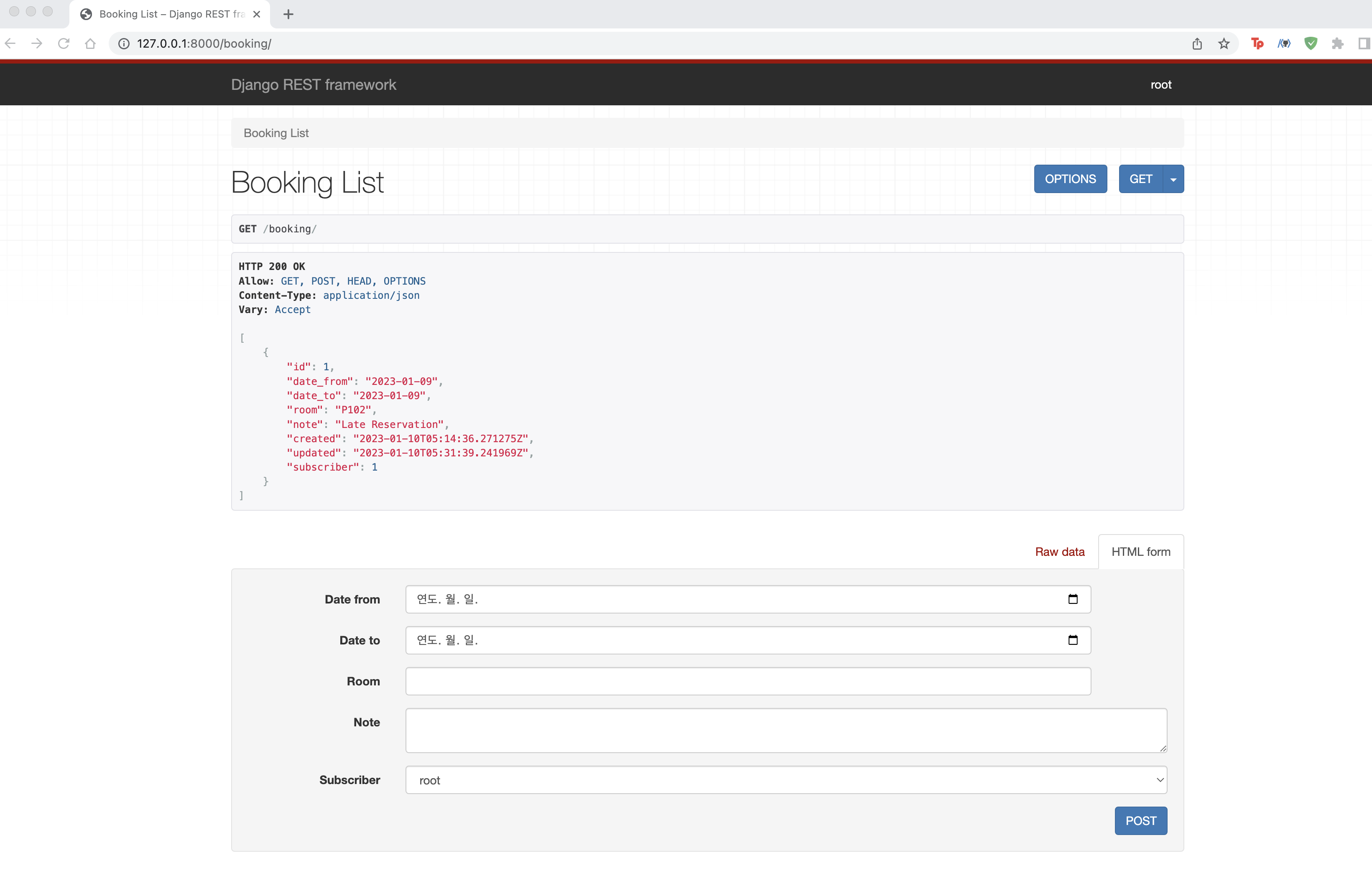Image resolution: width=1372 pixels, height=886 pixels.
Task: Click the green shield extension icon
Action: click(1311, 44)
